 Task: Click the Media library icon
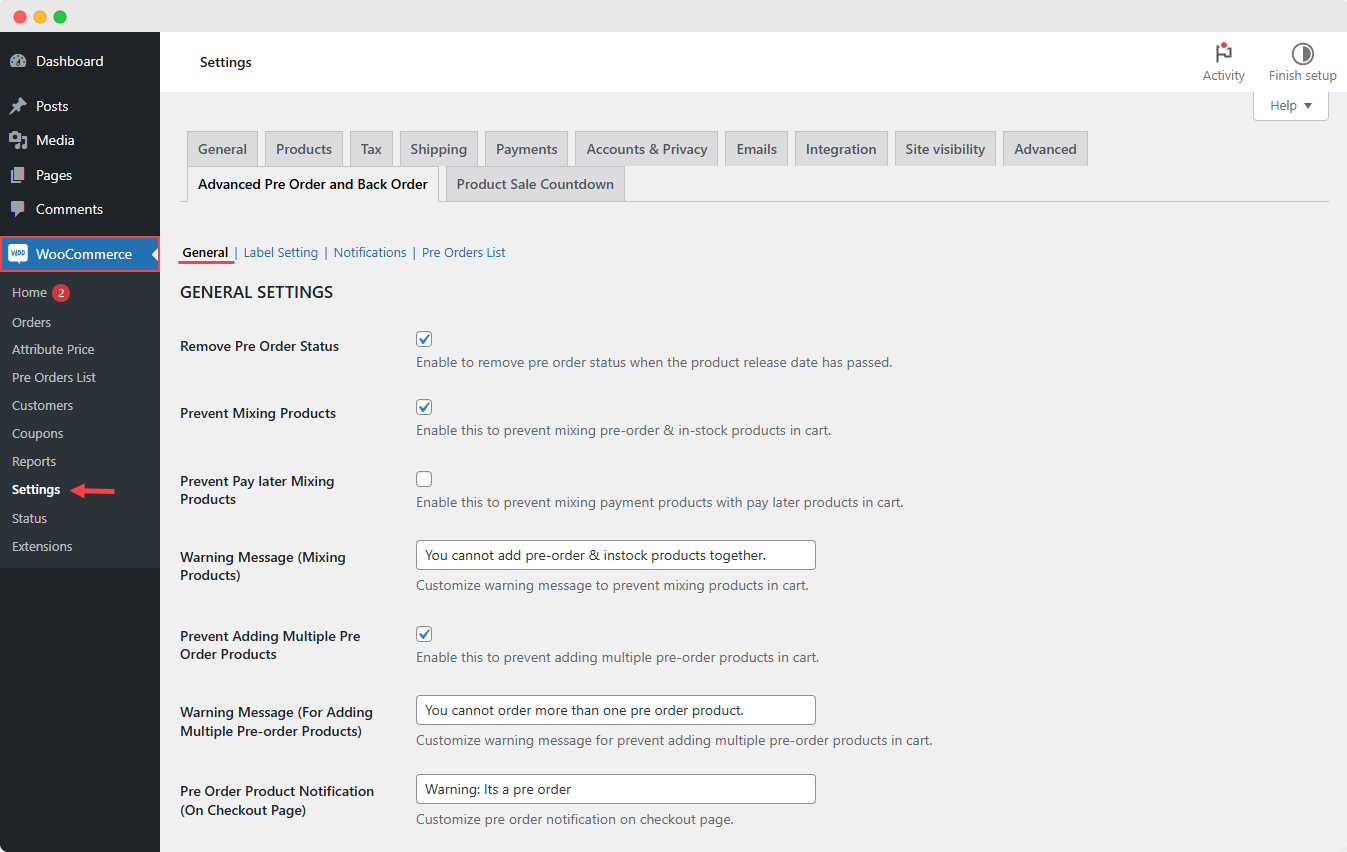coord(18,140)
